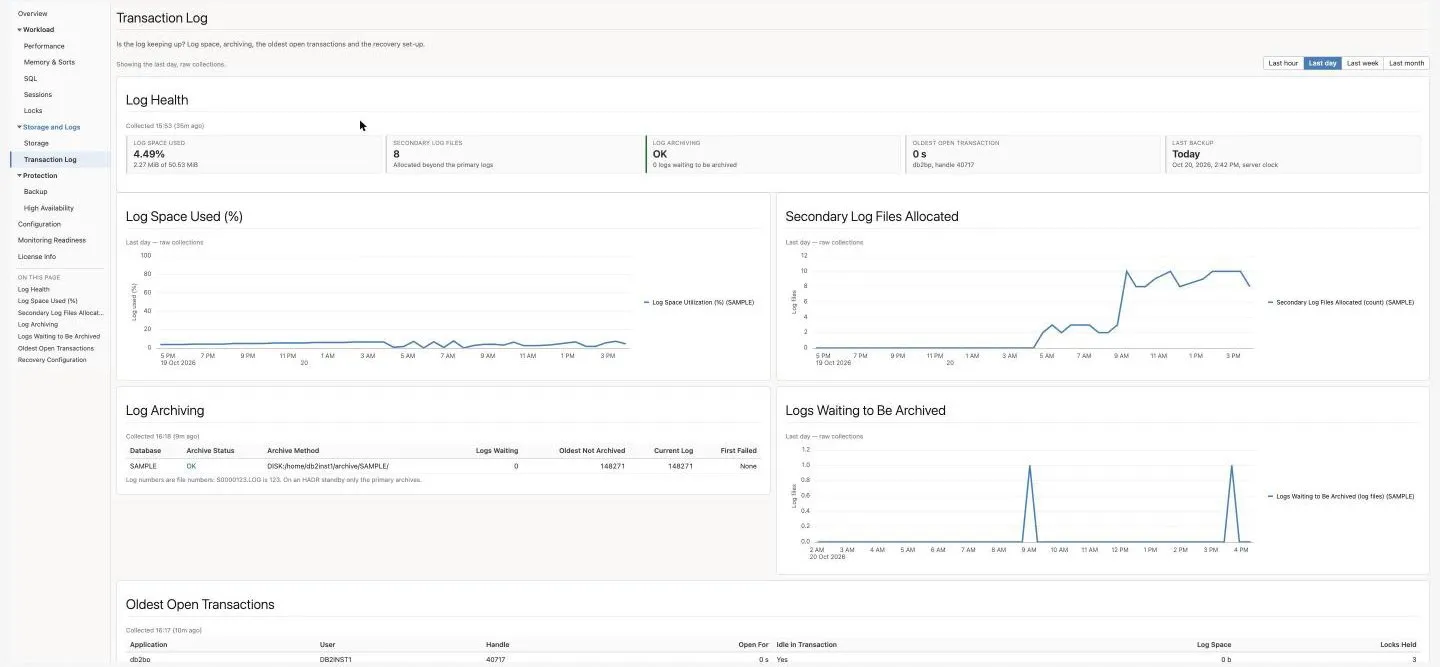Jump to Secondary Log Files Allocated anchor
Screen dimensions: 1440x667
60,313
